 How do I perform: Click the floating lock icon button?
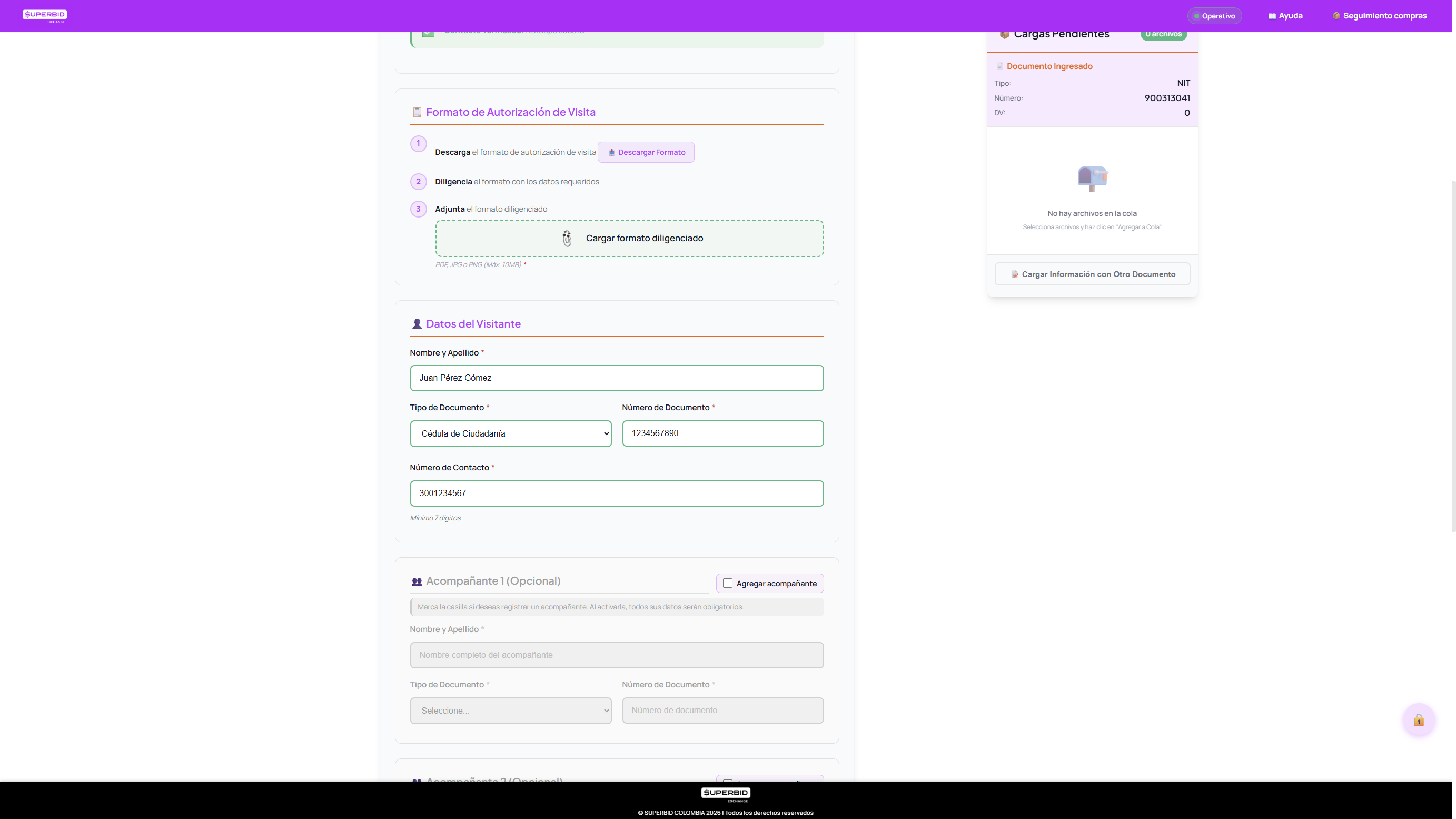[1419, 720]
